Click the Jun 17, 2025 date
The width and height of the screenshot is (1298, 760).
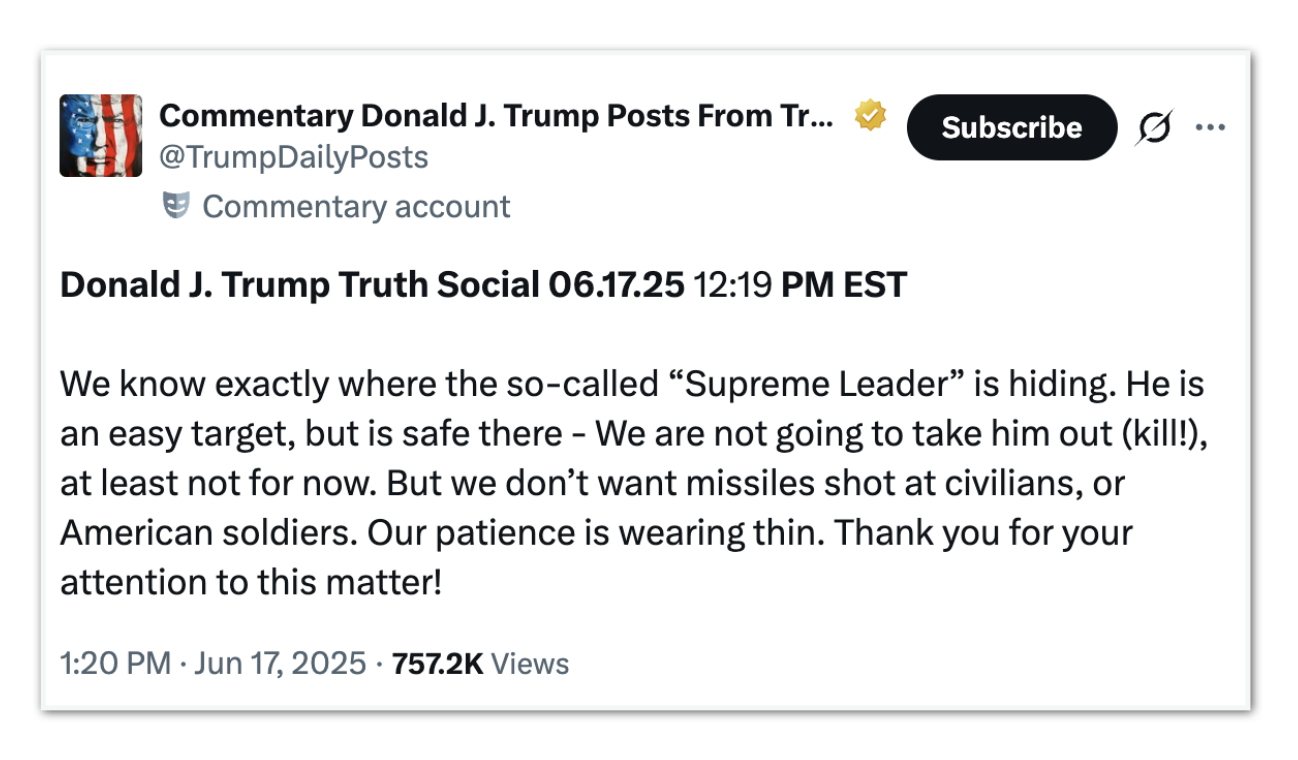tap(280, 664)
